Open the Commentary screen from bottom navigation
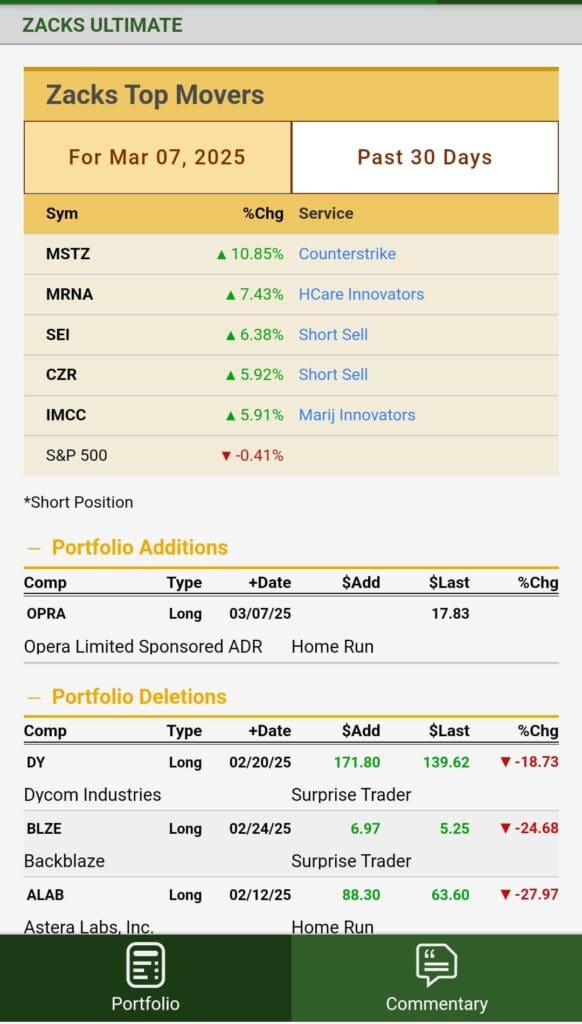 point(437,977)
